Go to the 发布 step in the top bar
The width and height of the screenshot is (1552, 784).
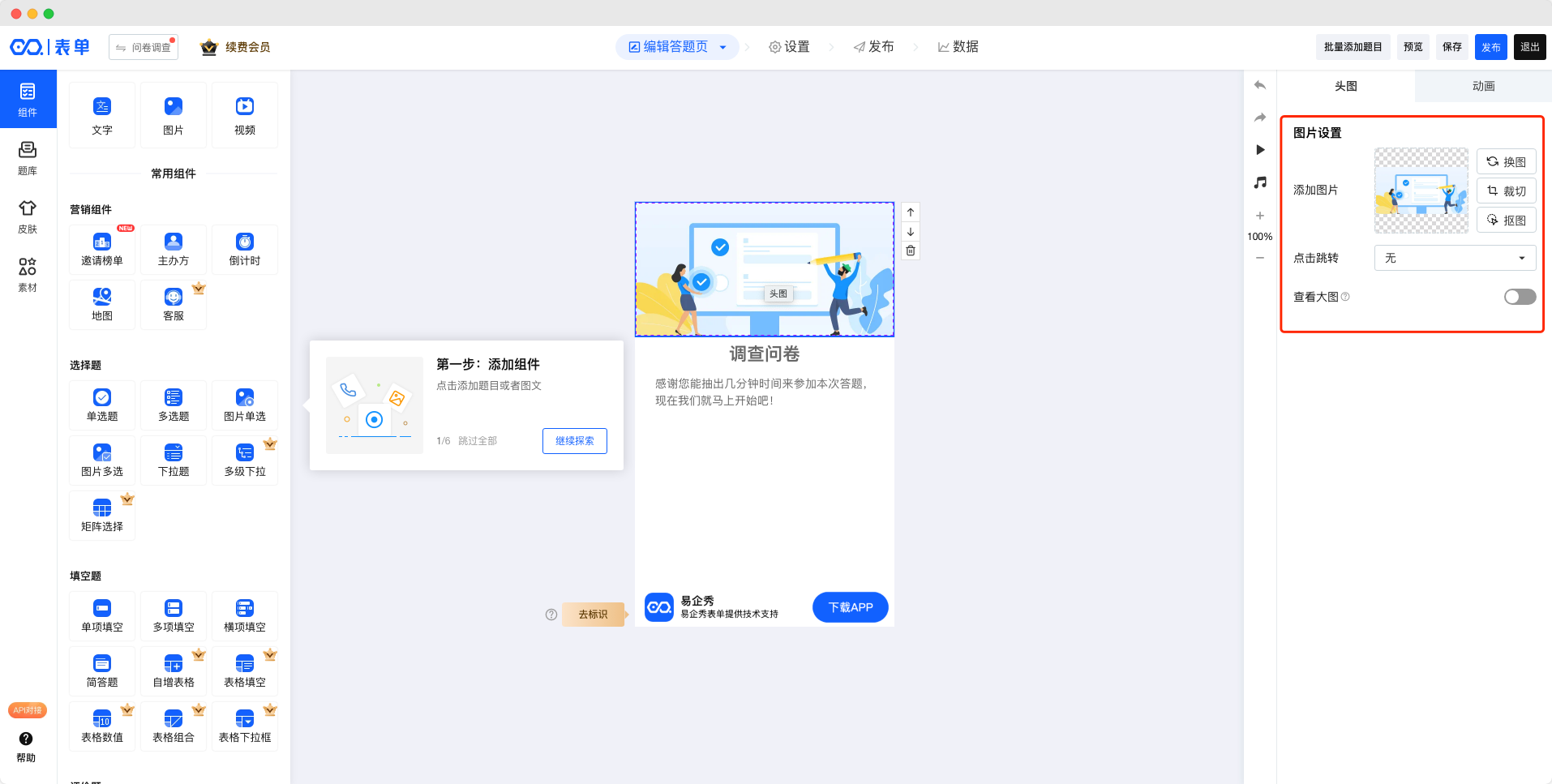[x=873, y=47]
